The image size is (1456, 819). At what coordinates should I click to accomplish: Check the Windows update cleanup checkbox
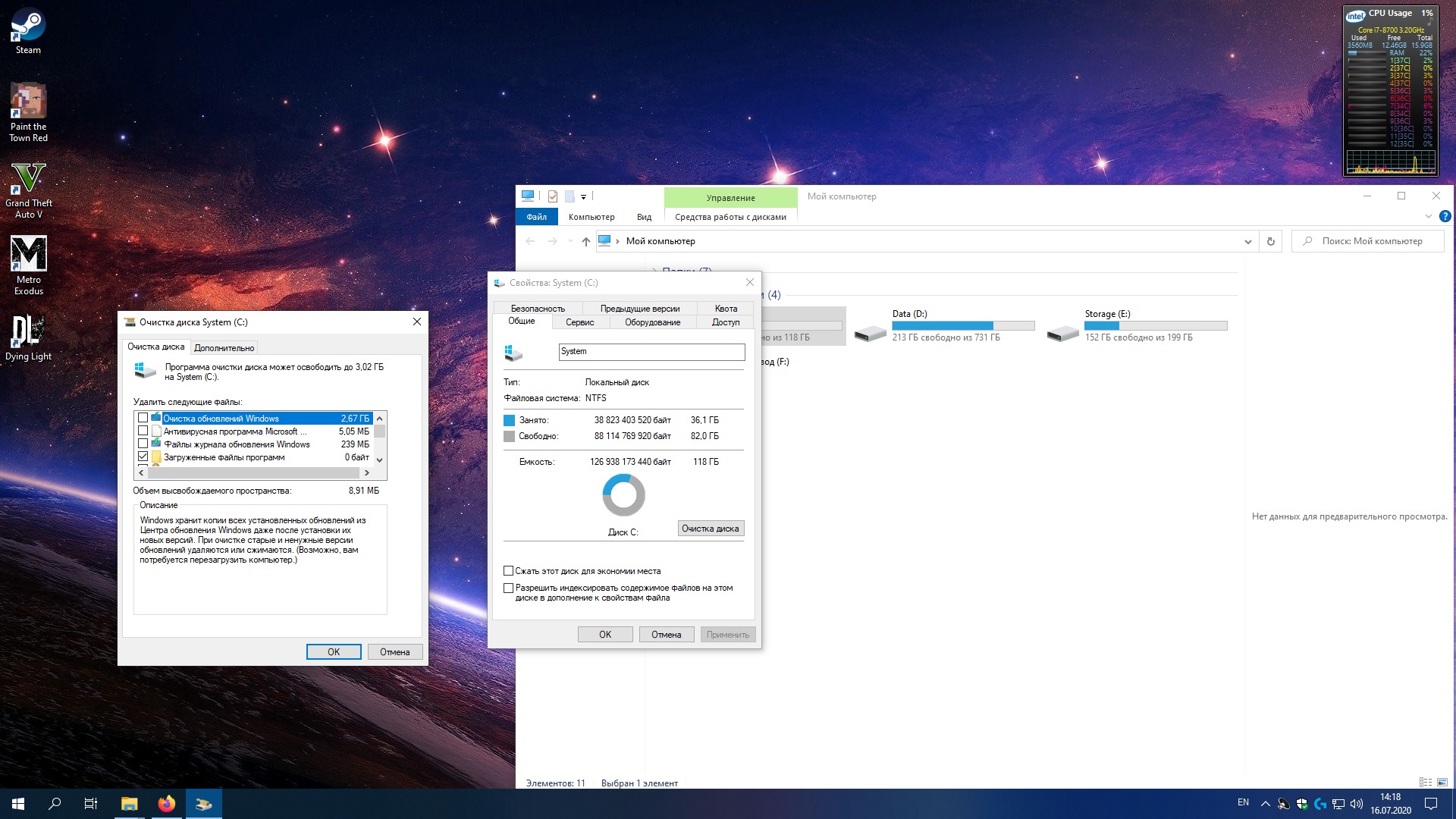coord(143,418)
